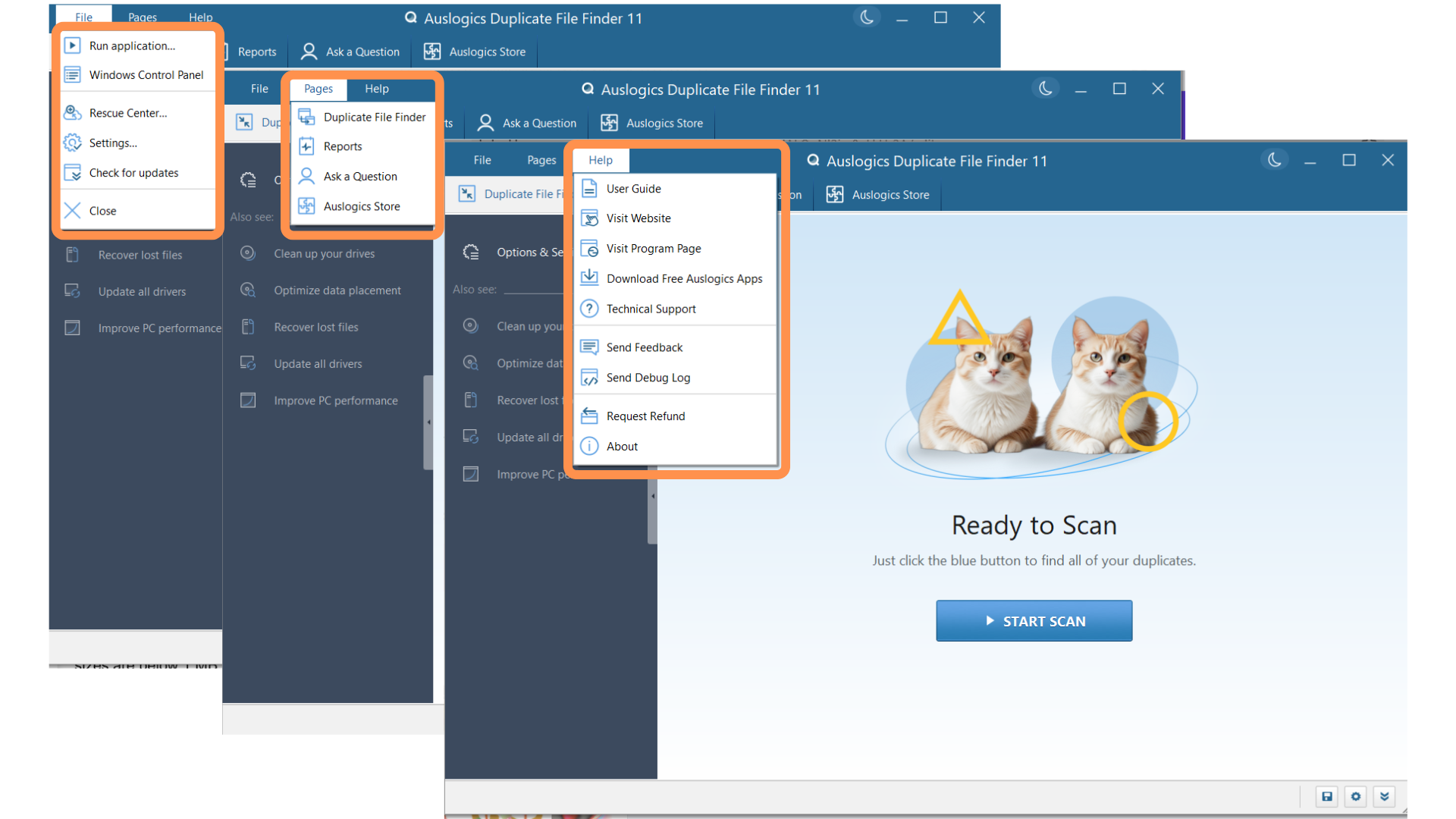Open User Guide from the Help menu
This screenshot has height=819, width=1456.
633,189
